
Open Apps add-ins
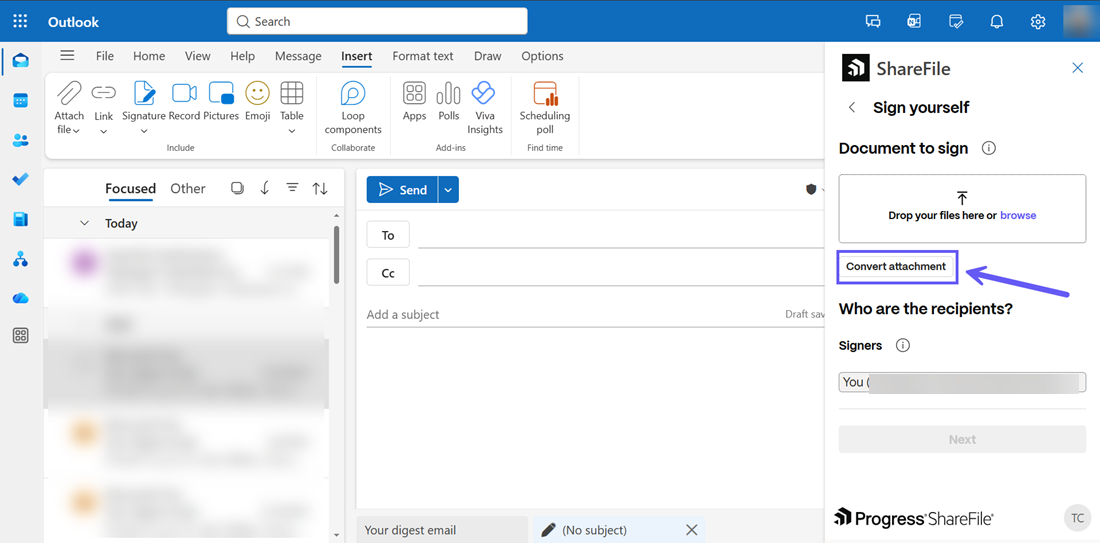point(415,93)
